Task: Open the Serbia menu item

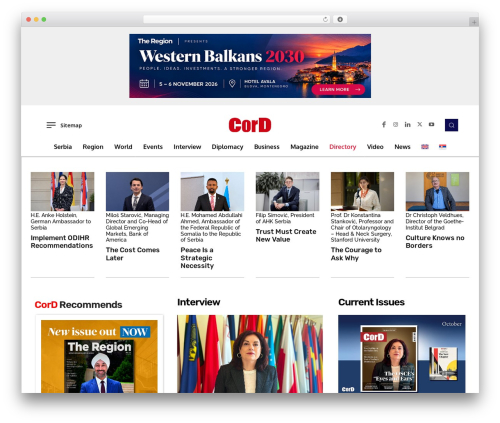Action: click(x=63, y=147)
